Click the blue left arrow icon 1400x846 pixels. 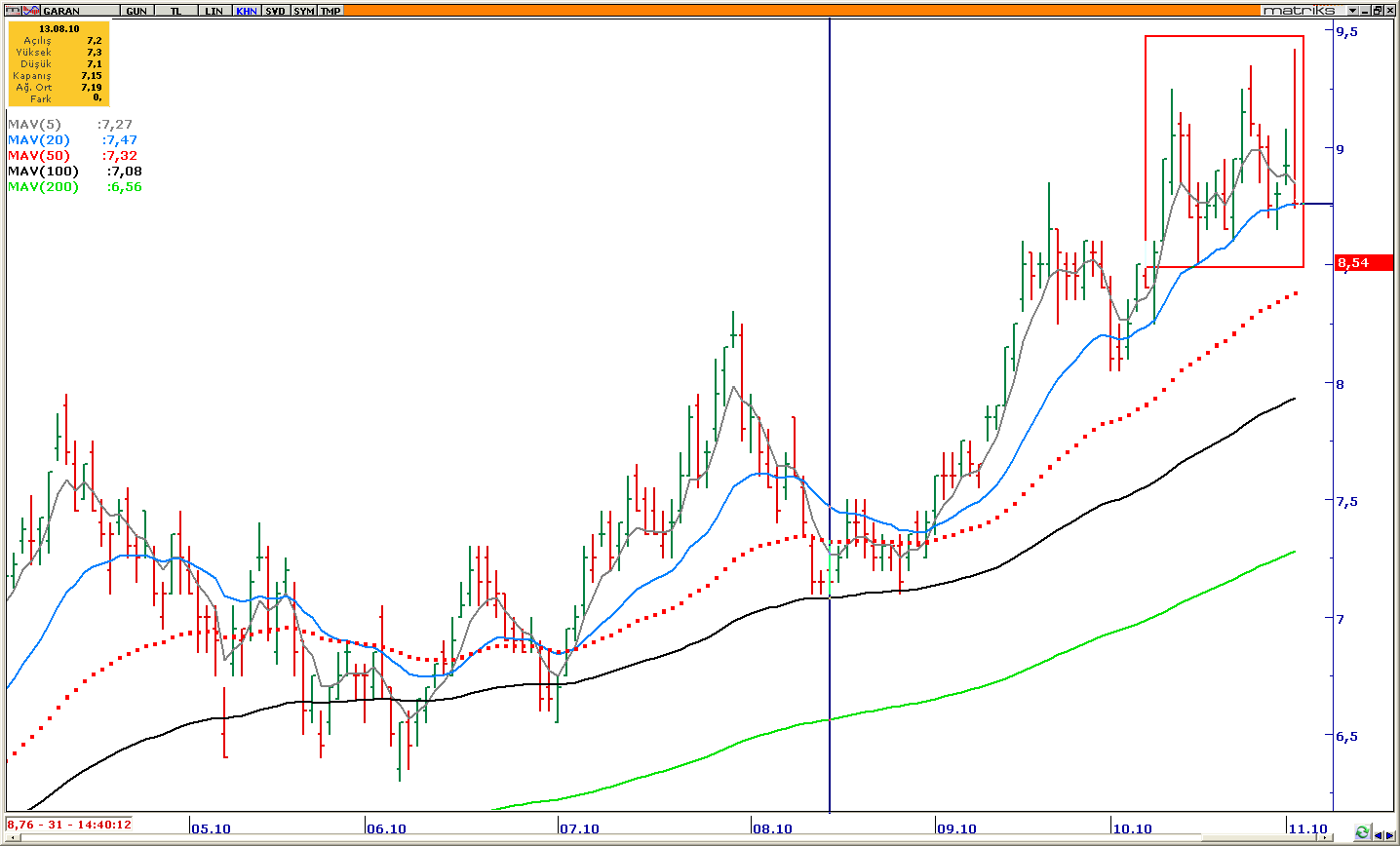point(1378,833)
